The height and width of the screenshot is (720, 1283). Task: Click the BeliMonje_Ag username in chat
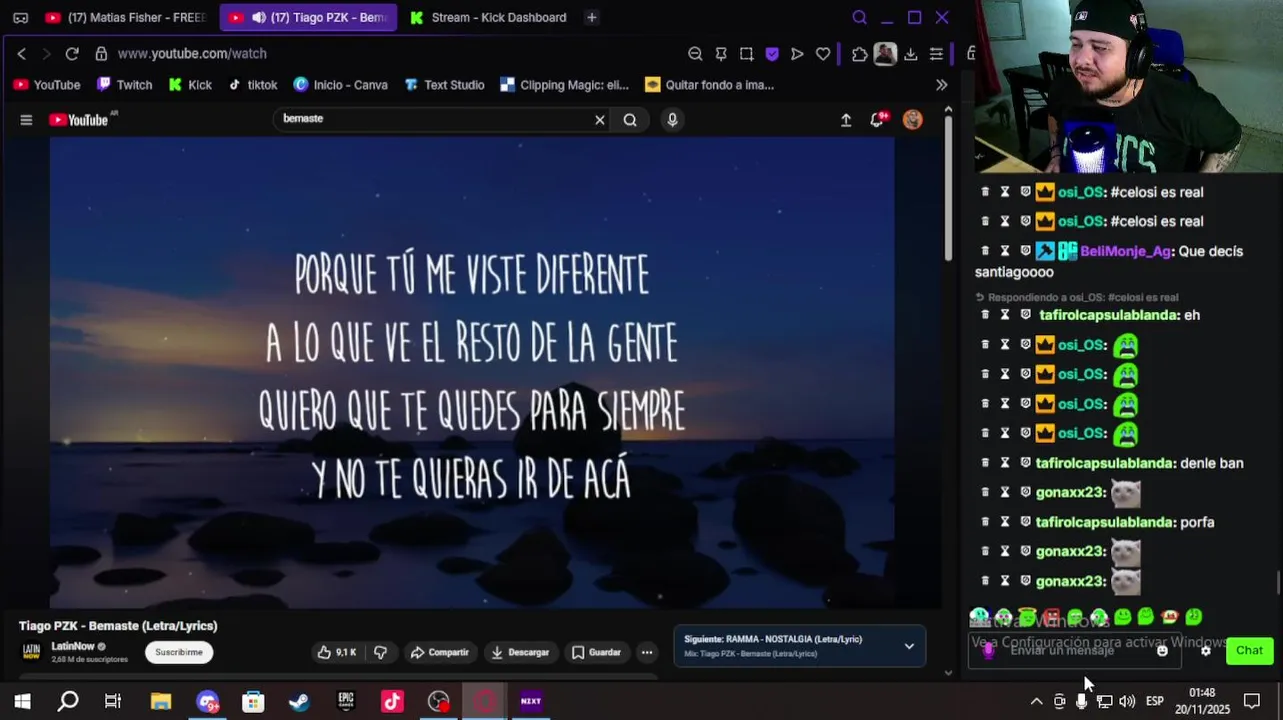click(x=1125, y=251)
